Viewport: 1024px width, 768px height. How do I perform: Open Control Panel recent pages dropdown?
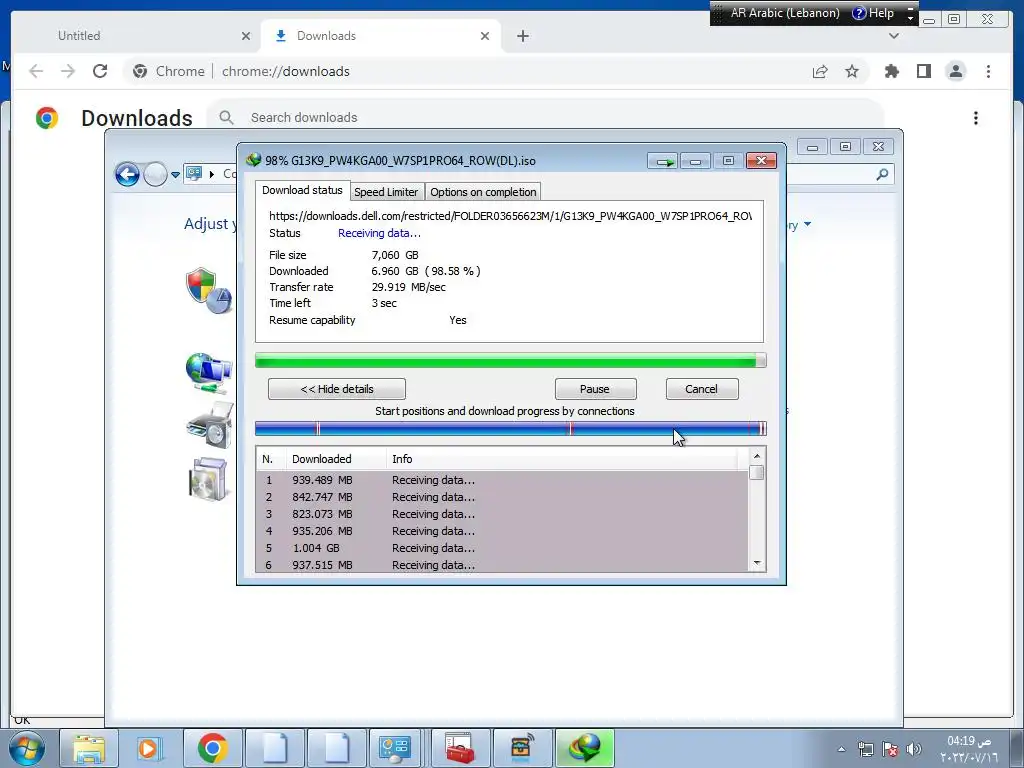(x=175, y=175)
